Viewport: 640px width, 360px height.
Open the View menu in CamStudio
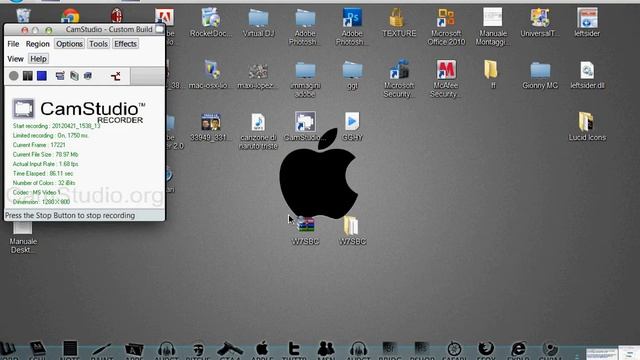[16, 59]
